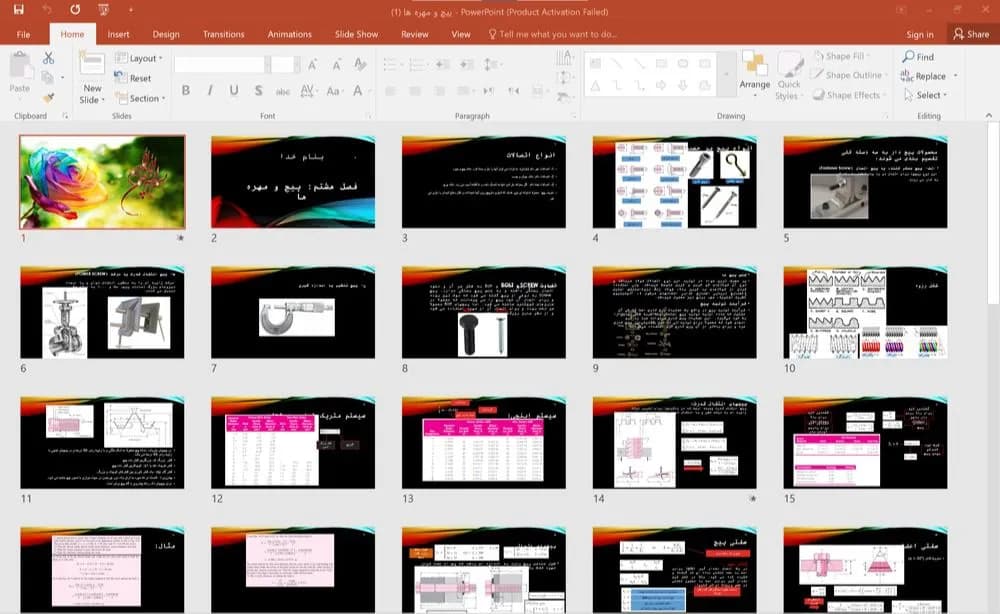
Task: Click the Undo arrow in the title bar
Action: point(47,10)
